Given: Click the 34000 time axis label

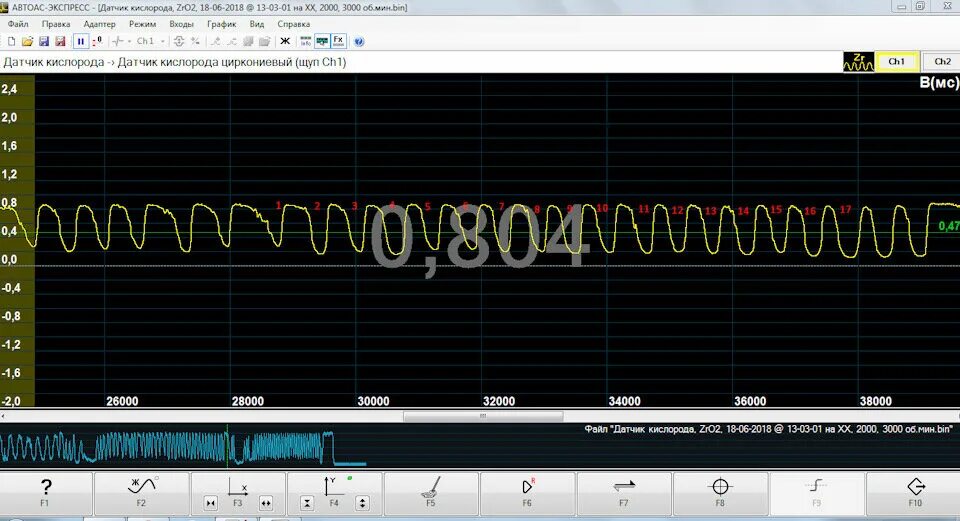Looking at the screenshot, I should (x=624, y=401).
